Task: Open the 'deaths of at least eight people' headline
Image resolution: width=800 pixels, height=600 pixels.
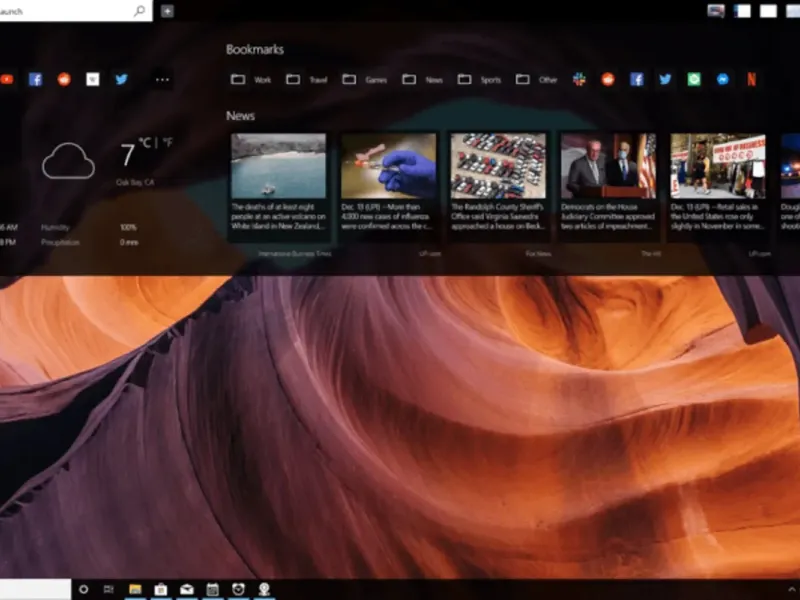Action: coord(279,216)
